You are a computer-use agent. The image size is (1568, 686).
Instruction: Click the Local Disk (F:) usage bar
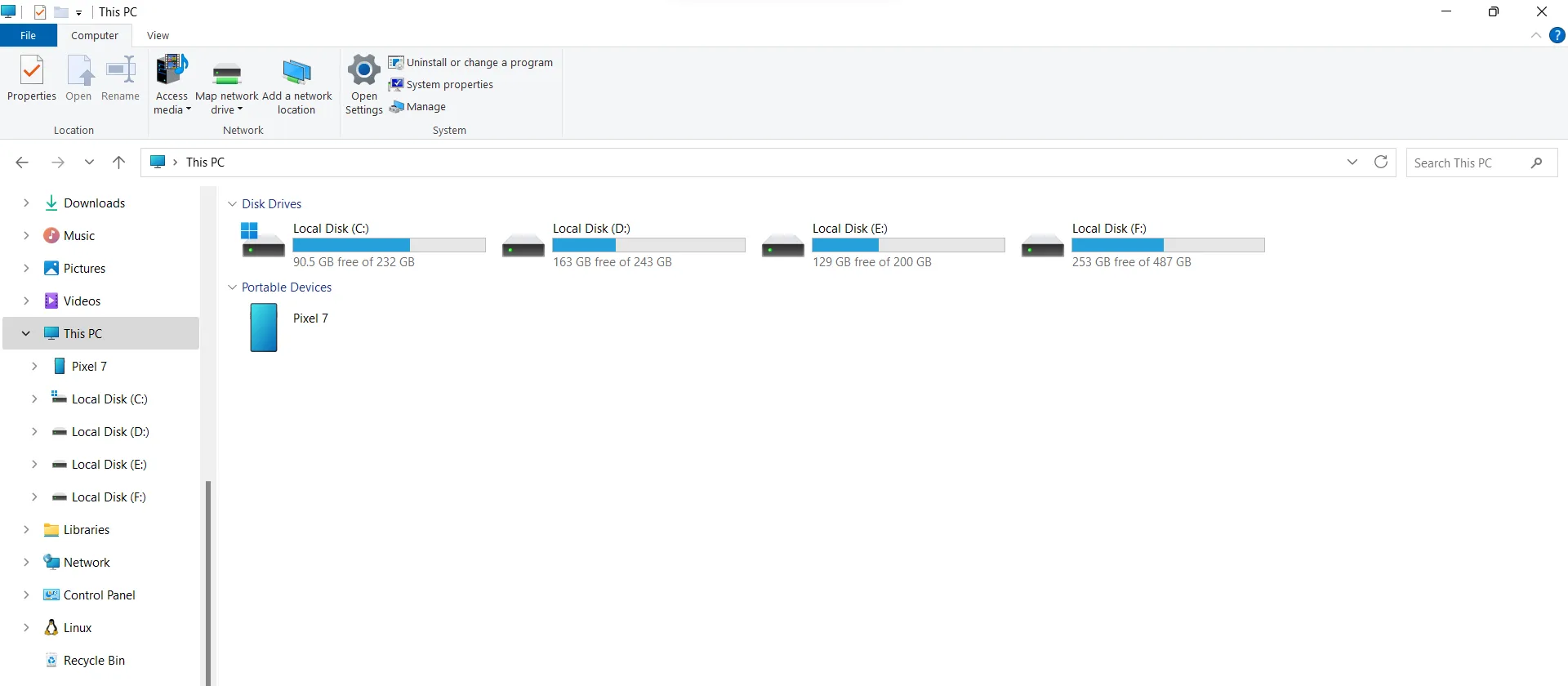[1168, 245]
